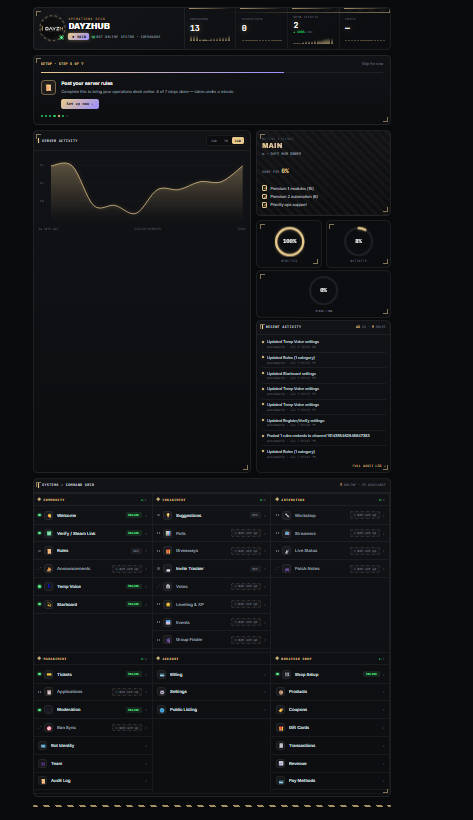Expand the Welcome row arrow

click(146, 516)
